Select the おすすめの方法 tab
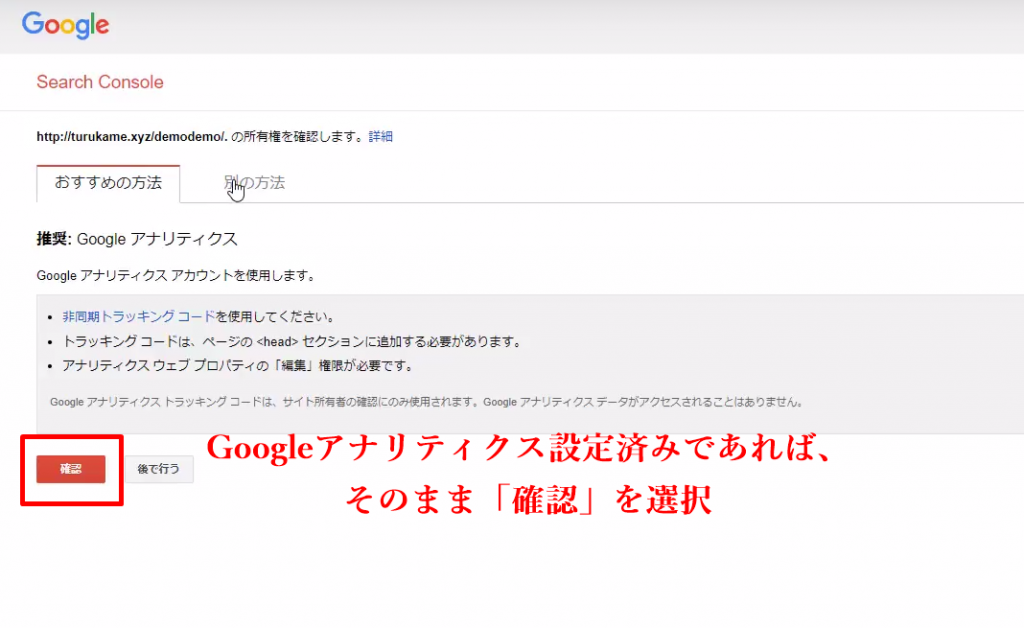The image size is (1024, 628). (108, 183)
